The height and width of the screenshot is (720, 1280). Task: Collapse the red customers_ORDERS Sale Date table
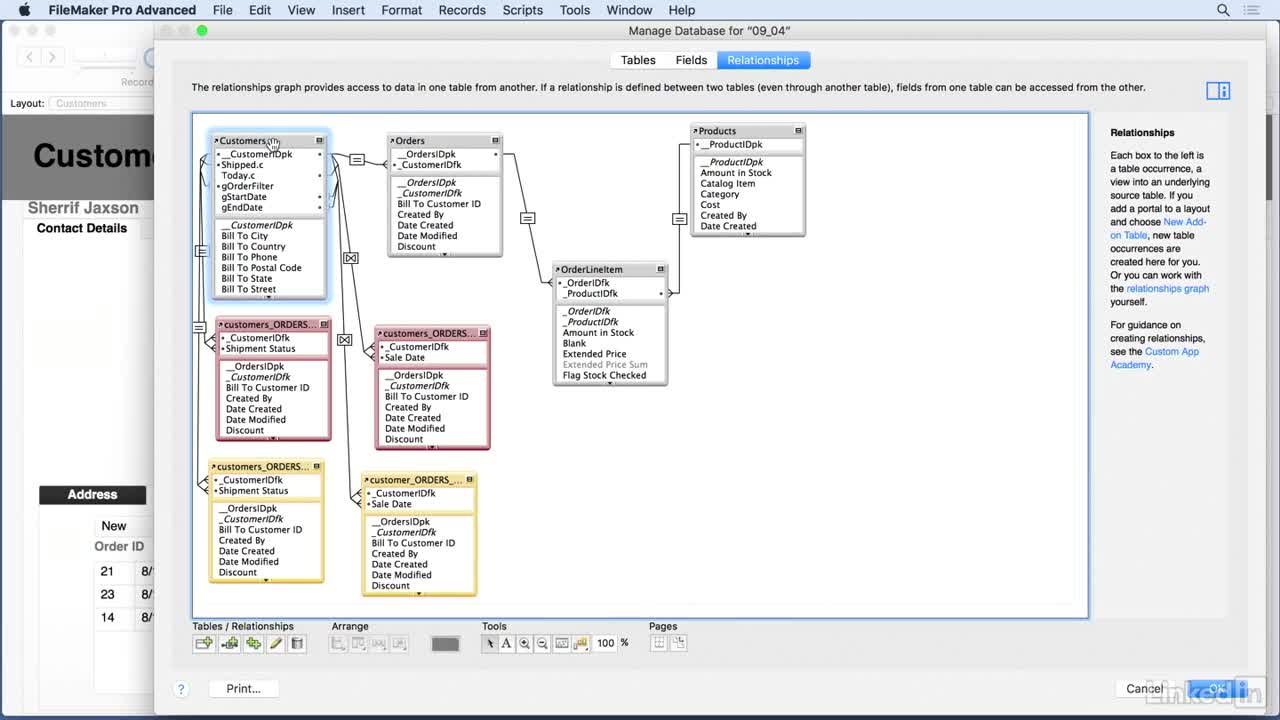click(483, 333)
